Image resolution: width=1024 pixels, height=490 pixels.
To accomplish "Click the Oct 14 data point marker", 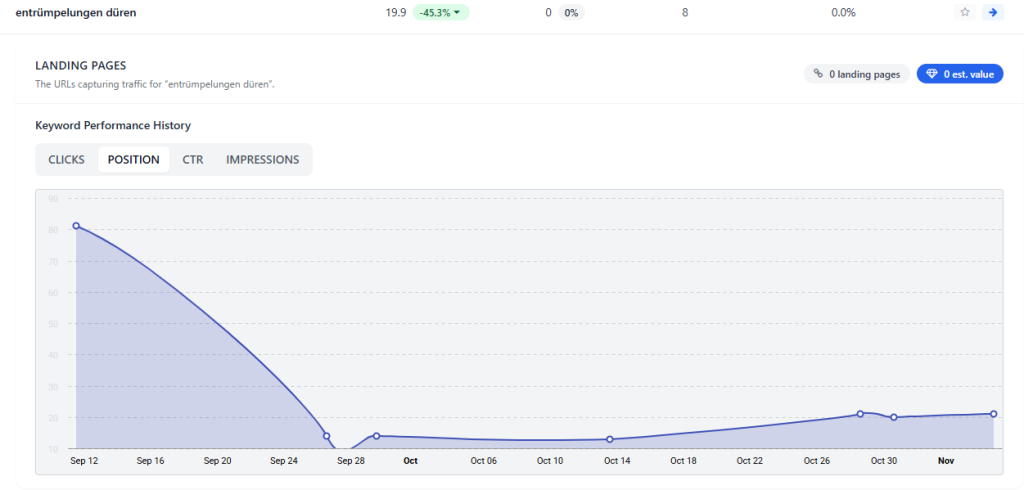I will [x=610, y=440].
